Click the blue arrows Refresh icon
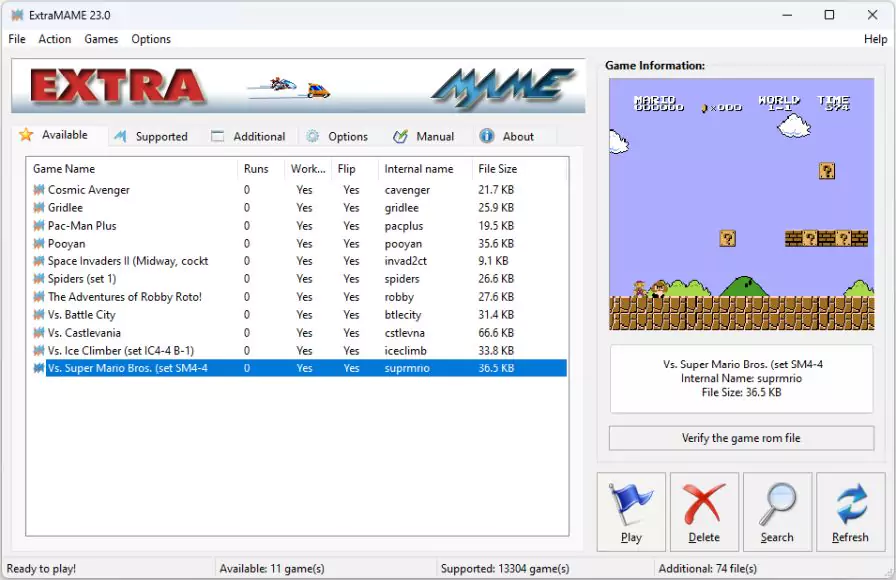The height and width of the screenshot is (580, 896). click(850, 504)
